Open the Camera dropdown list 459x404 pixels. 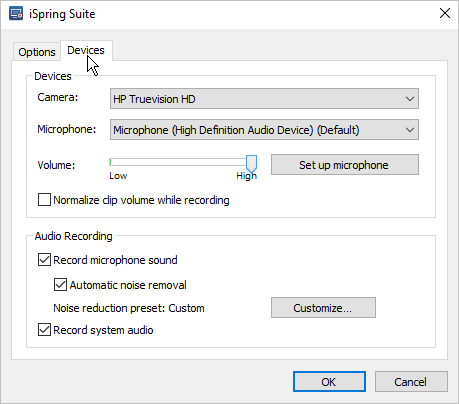pos(264,99)
